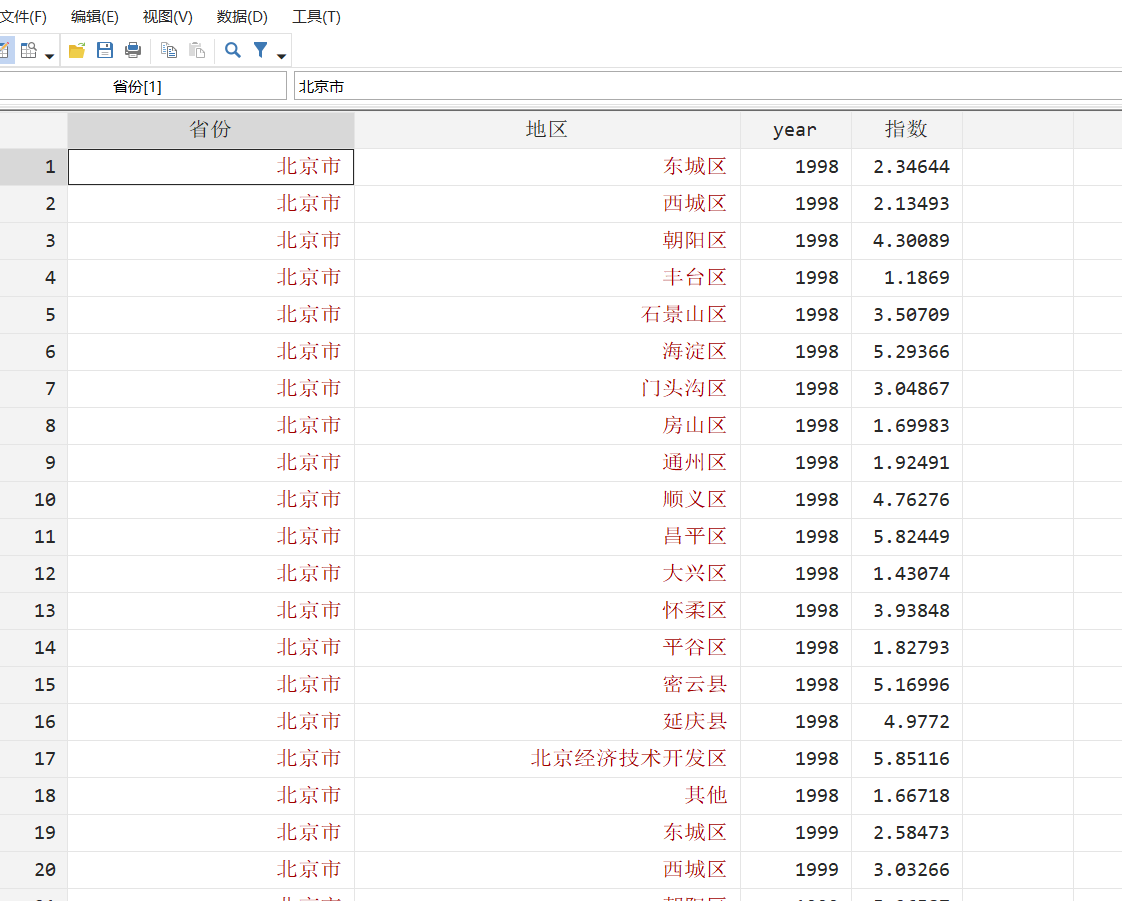Click the 通州区 cell
1122x901 pixels.
[x=547, y=462]
